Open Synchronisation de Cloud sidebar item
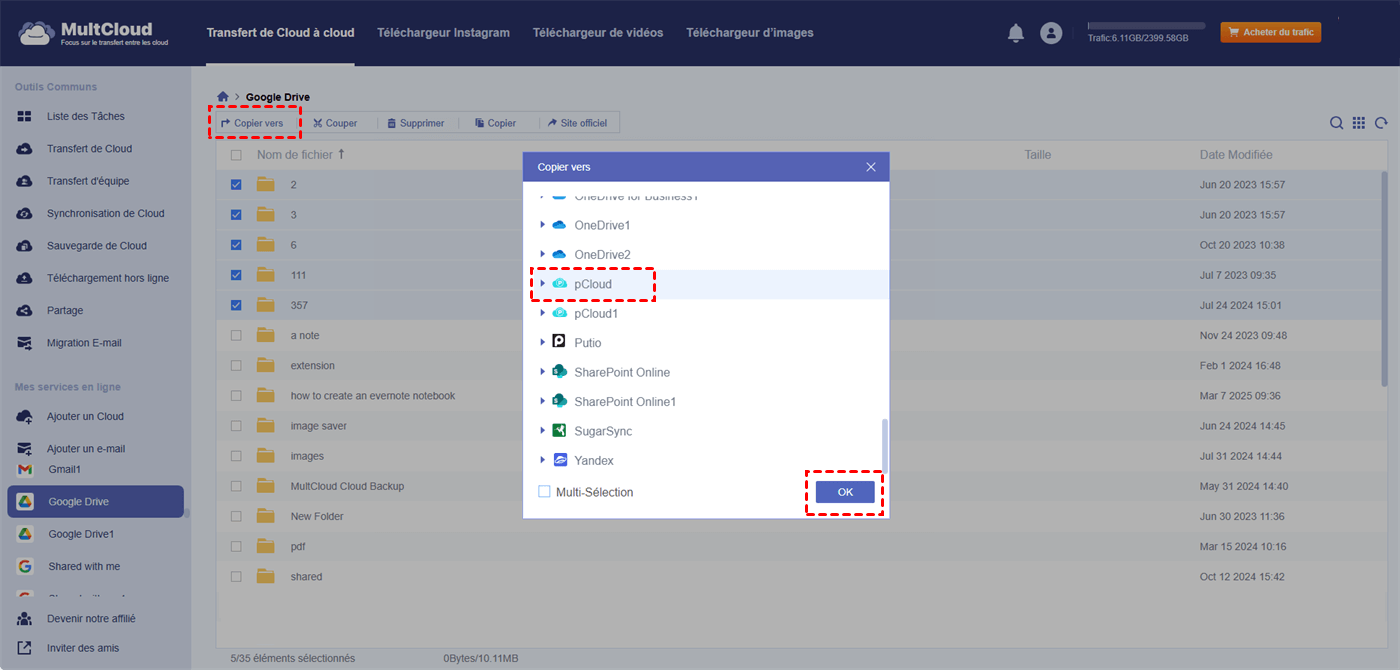 (x=106, y=213)
